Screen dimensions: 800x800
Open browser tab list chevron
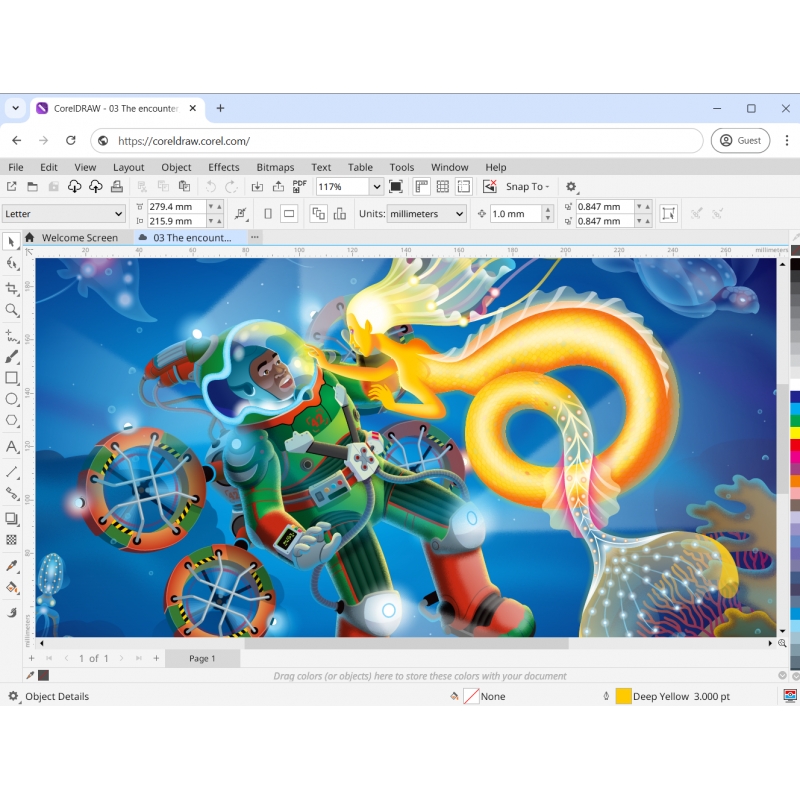(15, 108)
